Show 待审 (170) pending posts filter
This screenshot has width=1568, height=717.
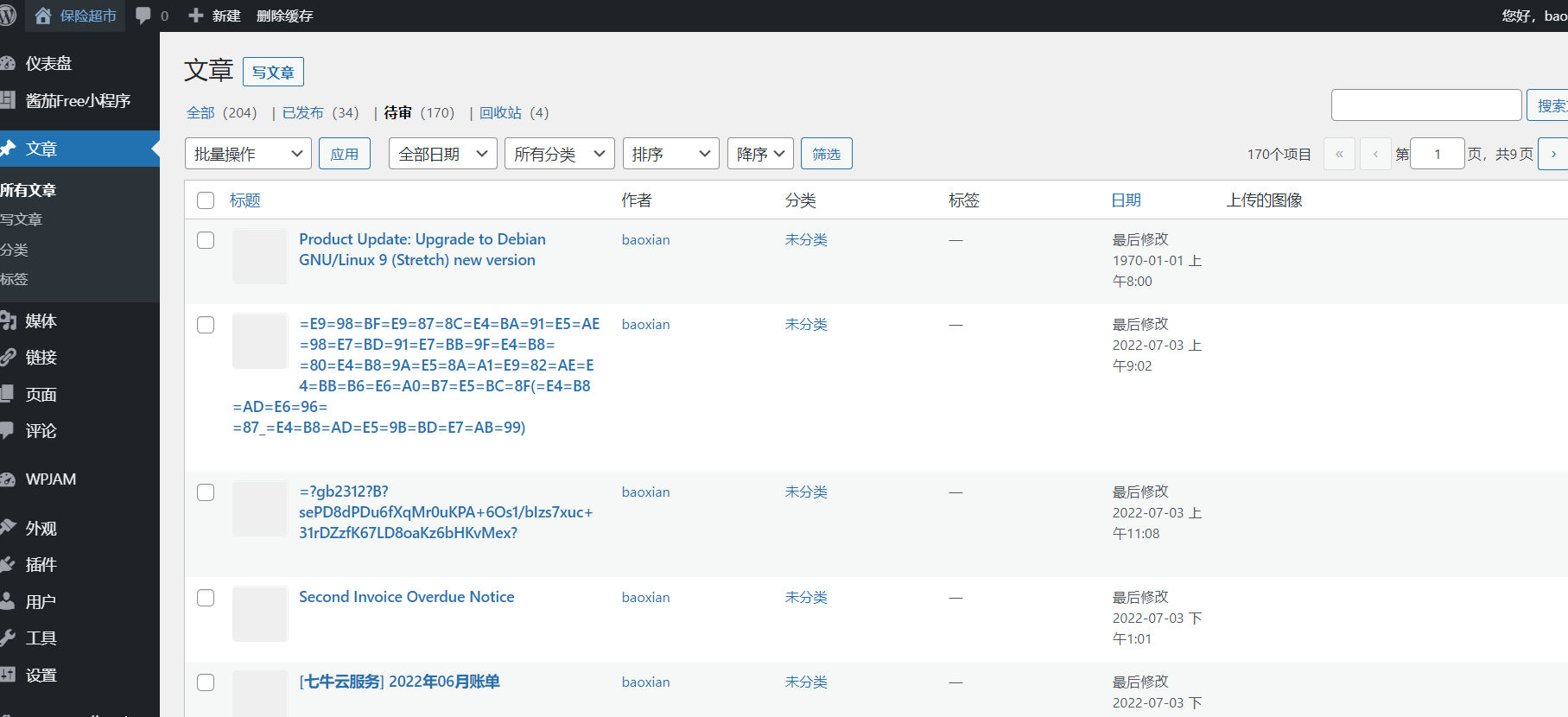[x=419, y=112]
